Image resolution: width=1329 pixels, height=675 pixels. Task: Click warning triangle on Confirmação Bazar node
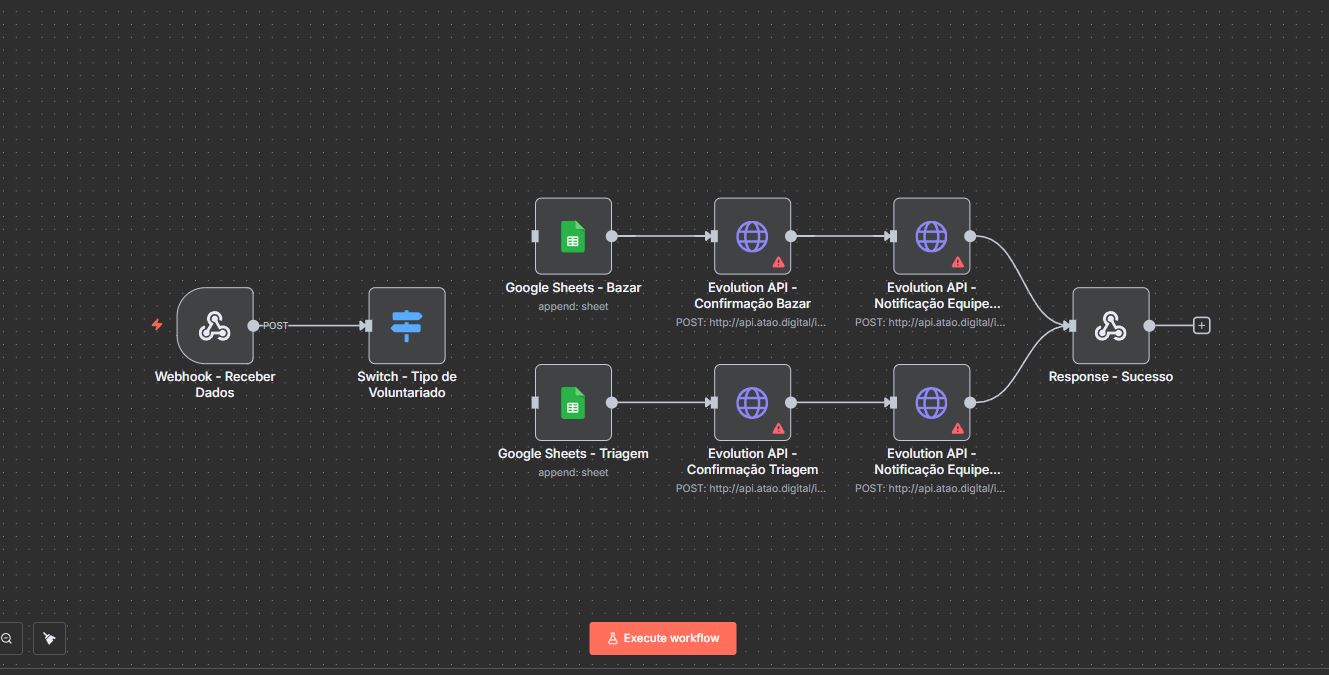(x=778, y=262)
